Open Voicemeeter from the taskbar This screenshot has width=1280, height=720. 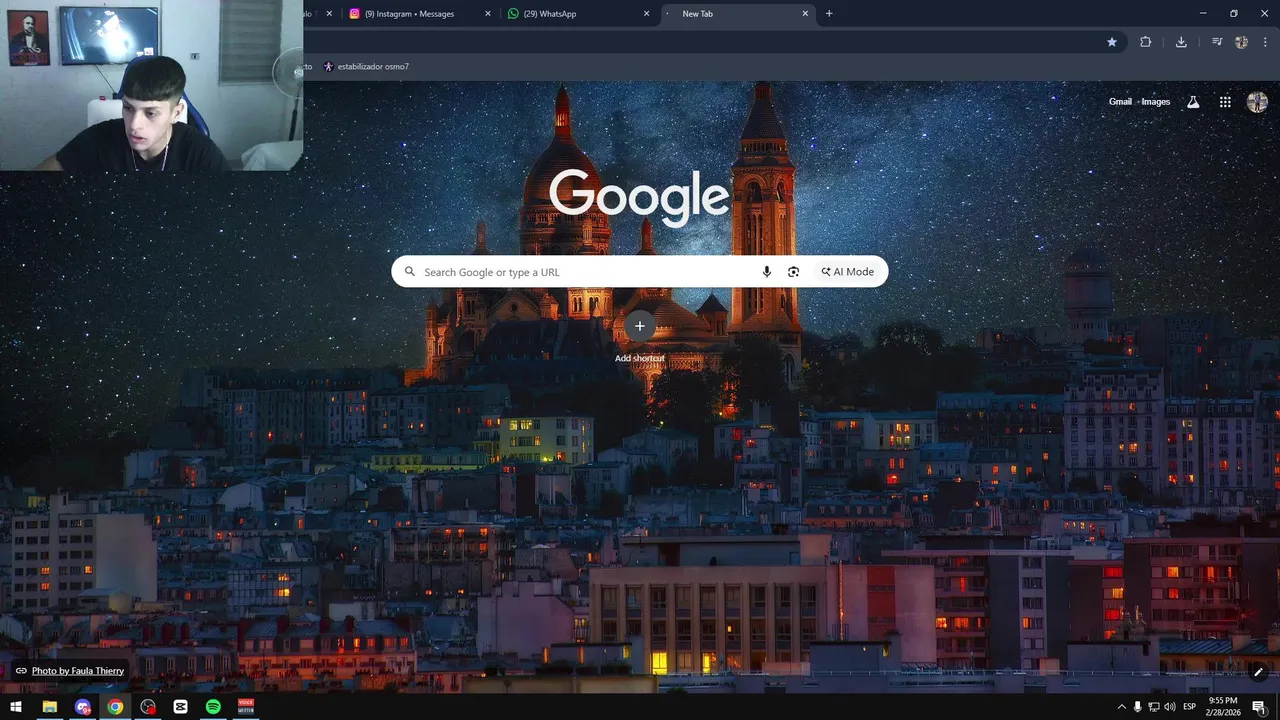(x=246, y=707)
